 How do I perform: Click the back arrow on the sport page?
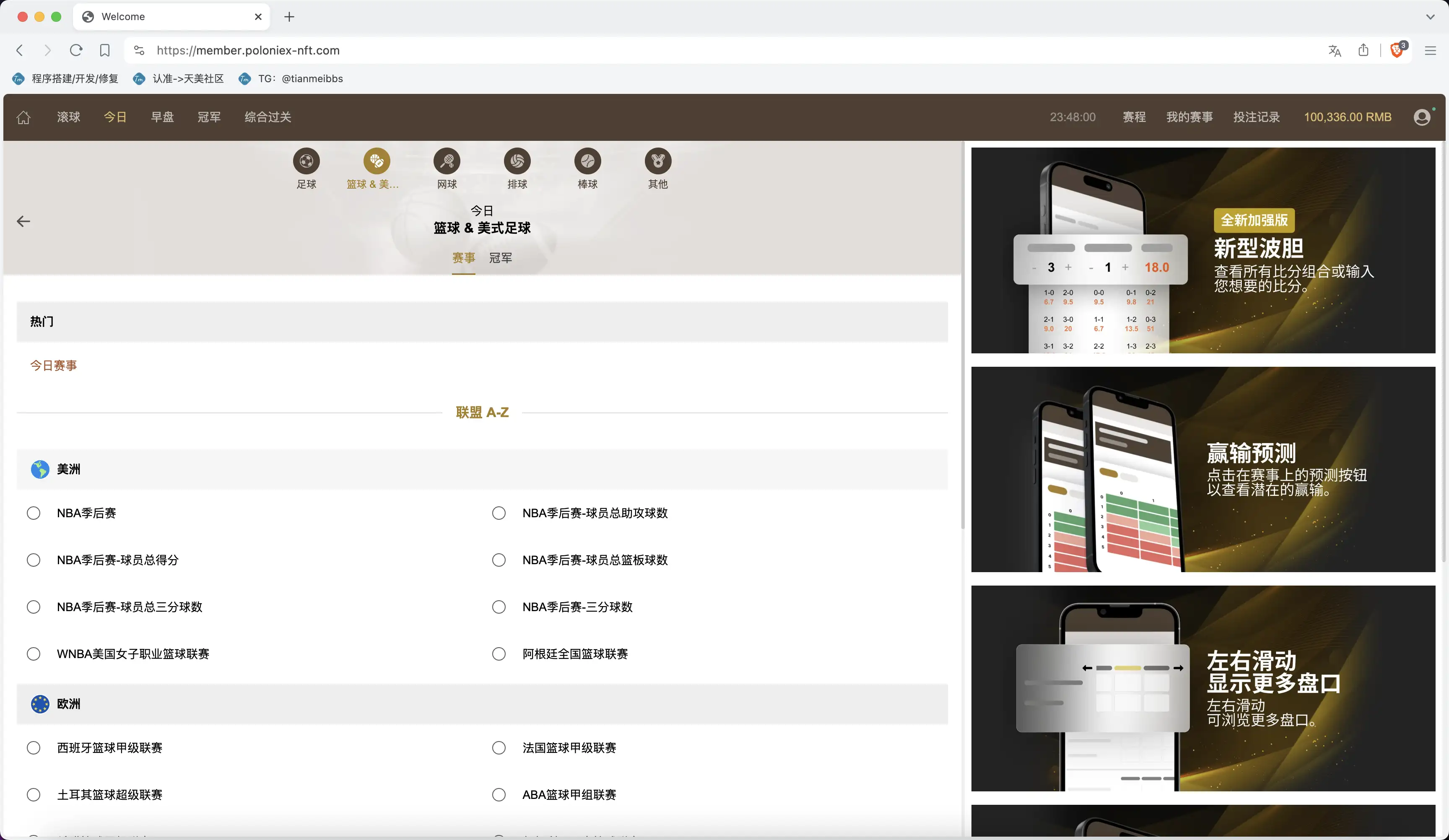click(x=23, y=221)
